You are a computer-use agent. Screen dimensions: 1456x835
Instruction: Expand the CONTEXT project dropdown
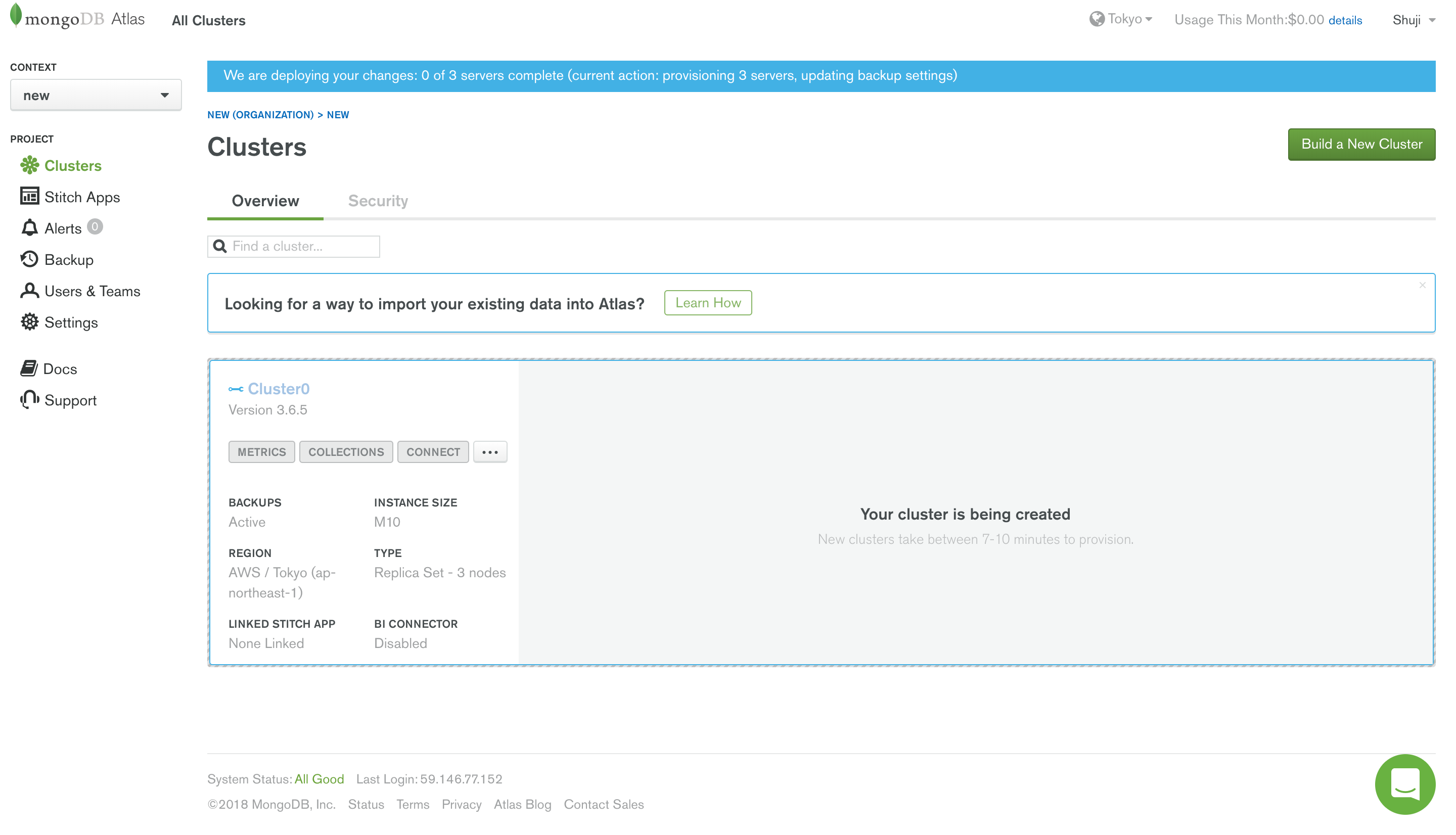click(95, 95)
